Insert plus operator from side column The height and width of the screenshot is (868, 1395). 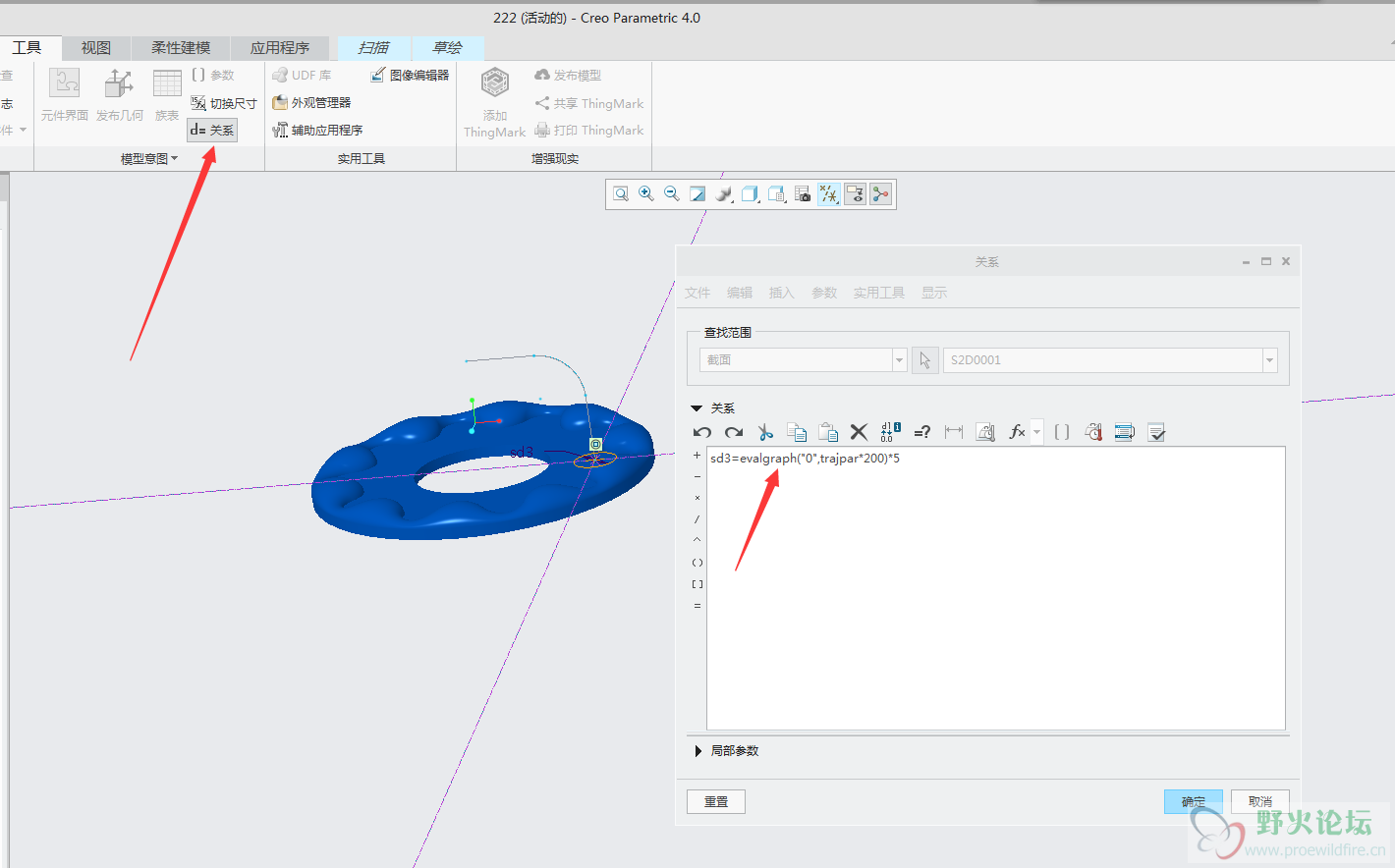[697, 456]
